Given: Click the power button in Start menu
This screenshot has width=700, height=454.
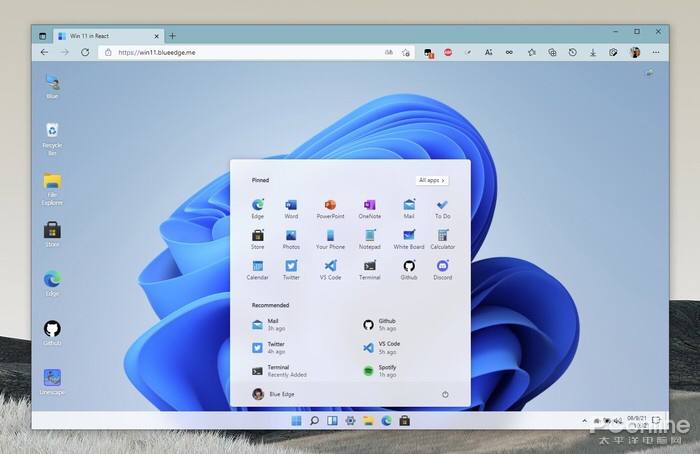Looking at the screenshot, I should [x=444, y=394].
